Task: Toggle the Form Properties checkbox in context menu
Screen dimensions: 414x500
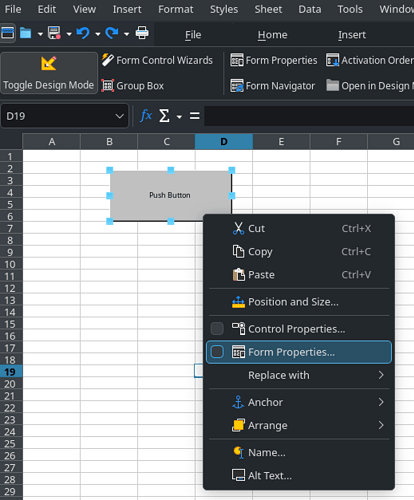Action: (217, 352)
